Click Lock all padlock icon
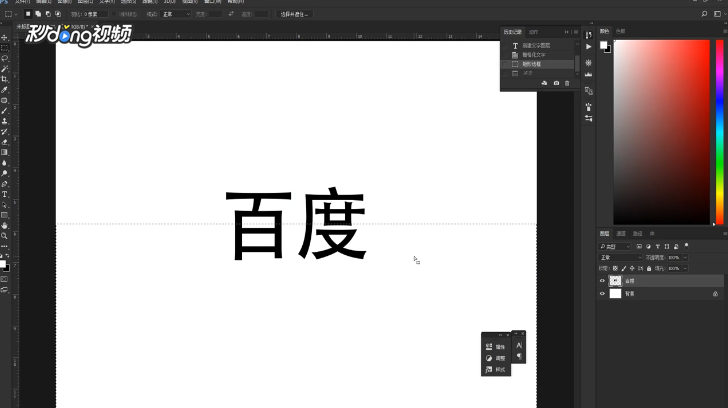728x408 pixels. click(649, 268)
